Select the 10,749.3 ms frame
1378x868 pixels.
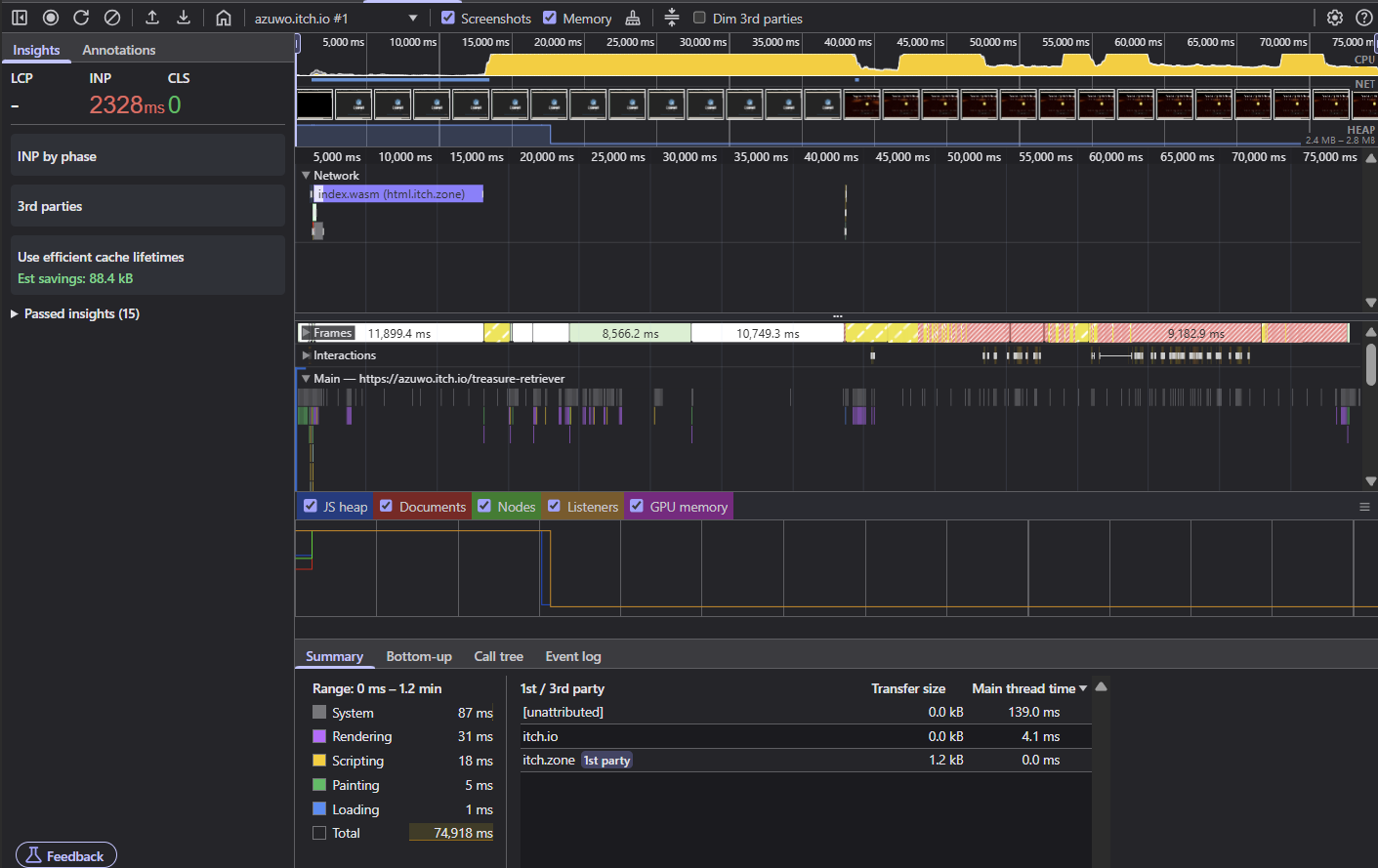(x=768, y=333)
